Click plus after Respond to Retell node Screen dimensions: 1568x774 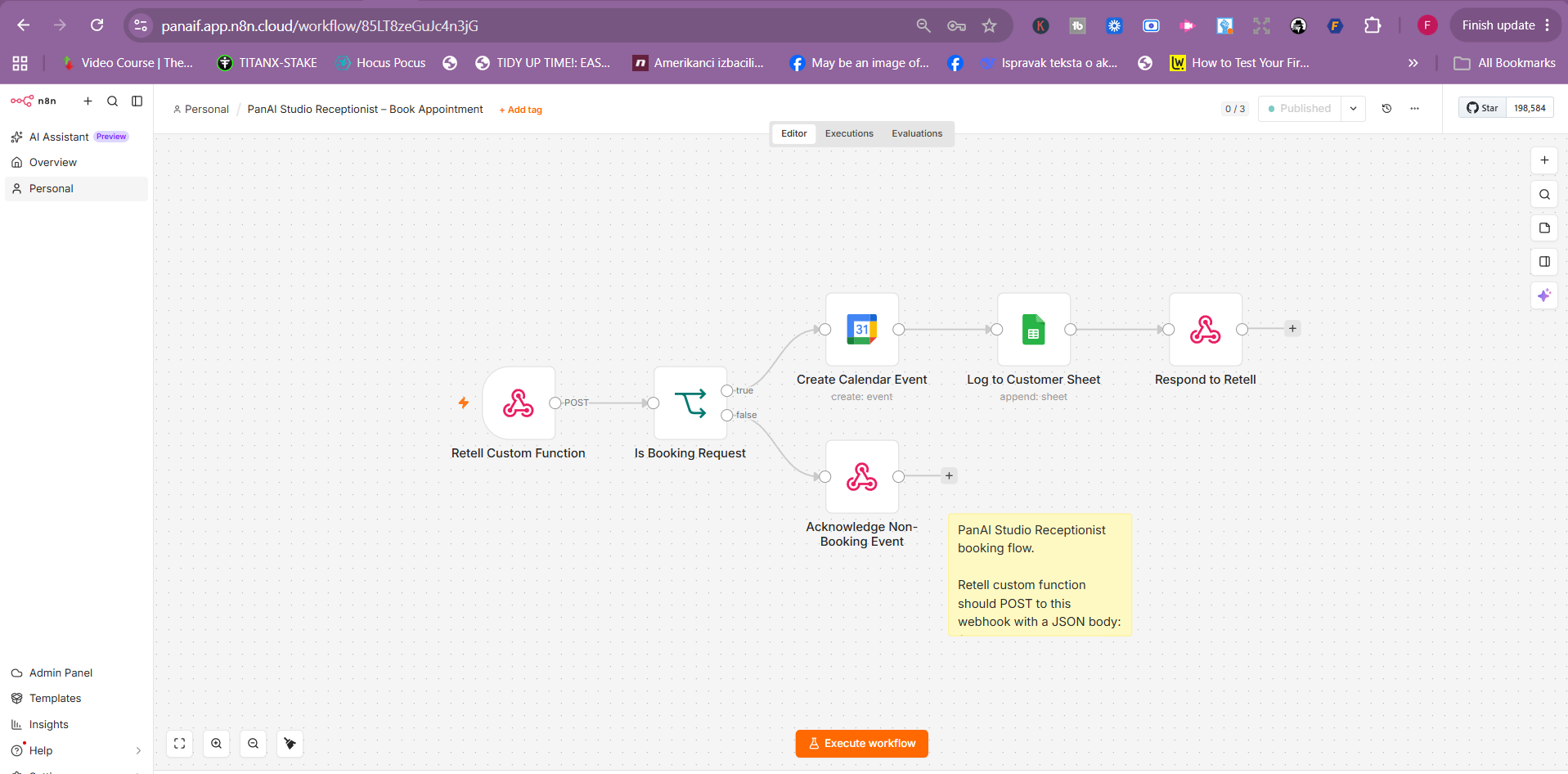(x=1292, y=329)
